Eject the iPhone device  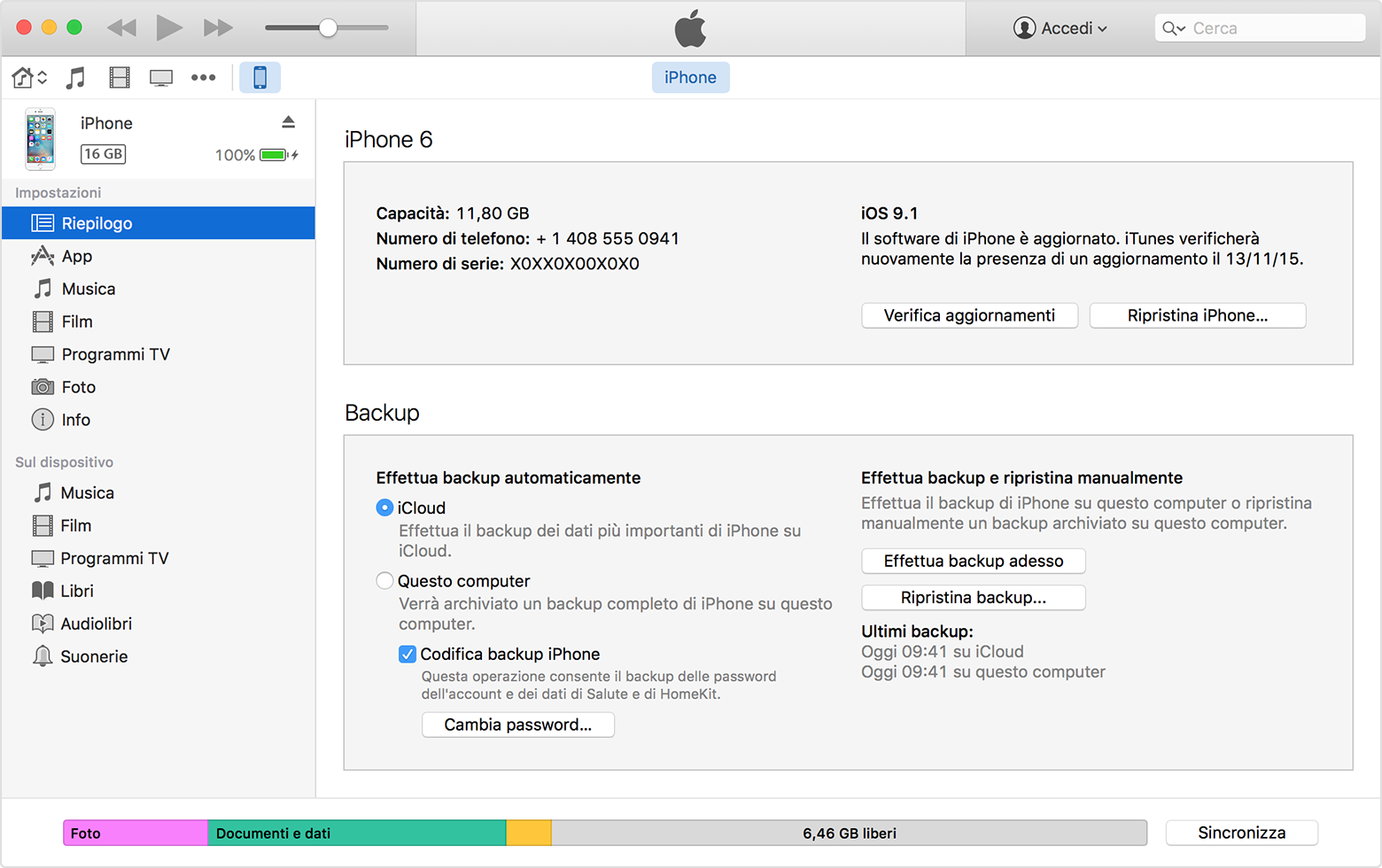coord(288,121)
